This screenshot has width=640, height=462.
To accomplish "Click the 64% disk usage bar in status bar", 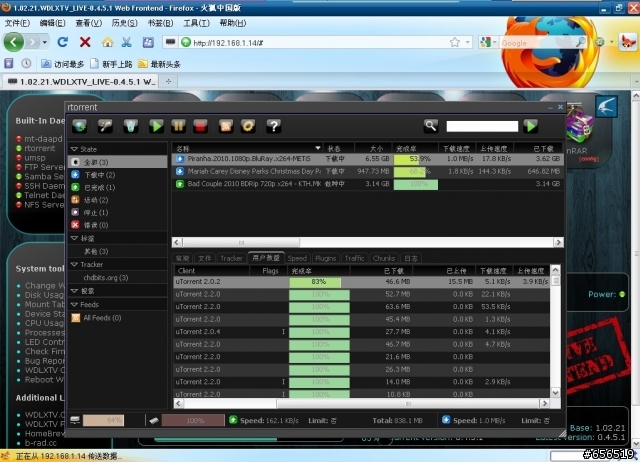I will point(103,420).
